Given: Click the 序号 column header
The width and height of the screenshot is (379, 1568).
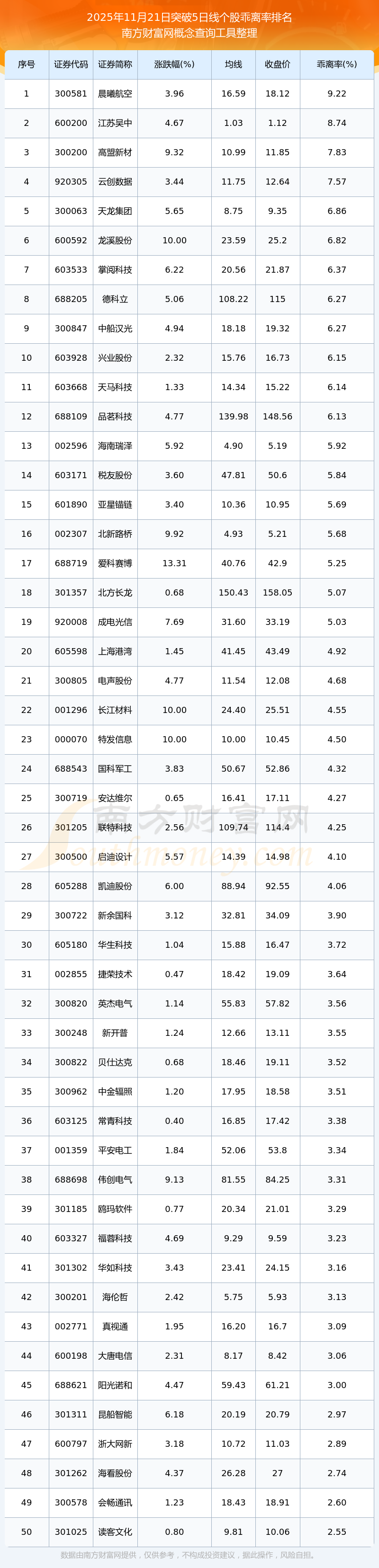Looking at the screenshot, I should pyautogui.click(x=26, y=64).
